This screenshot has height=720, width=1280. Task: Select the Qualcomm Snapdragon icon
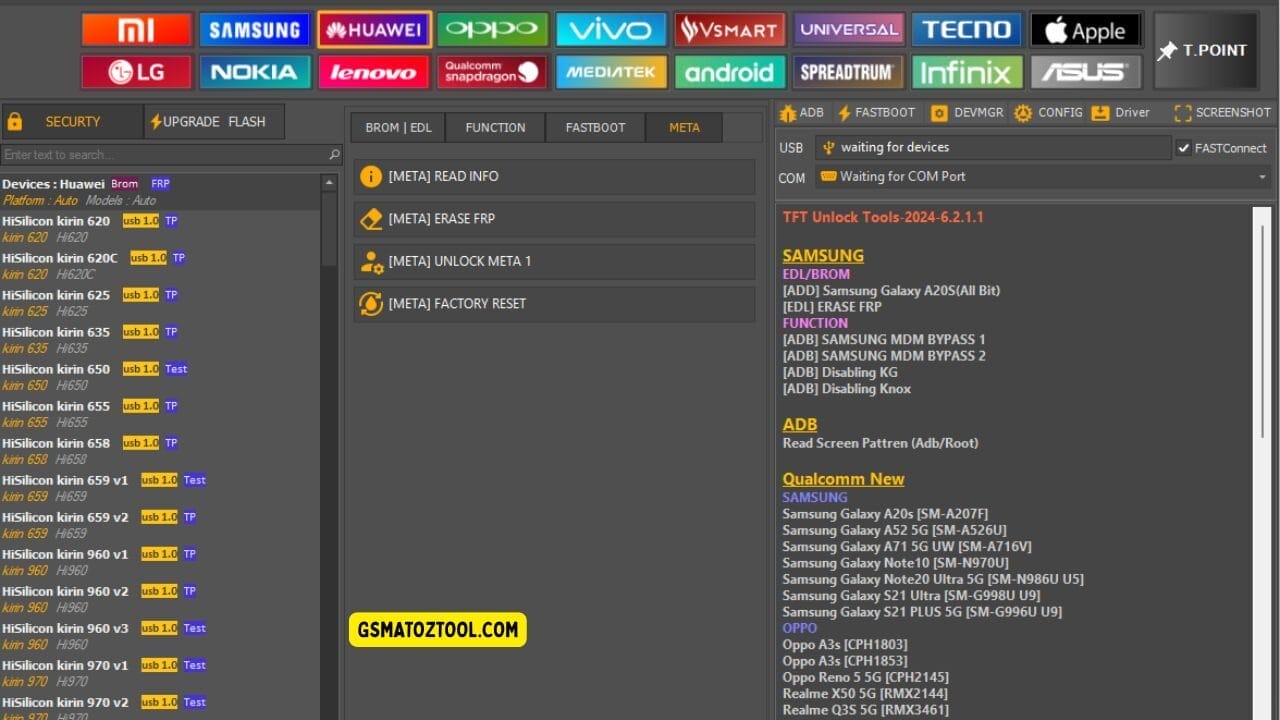tap(492, 71)
